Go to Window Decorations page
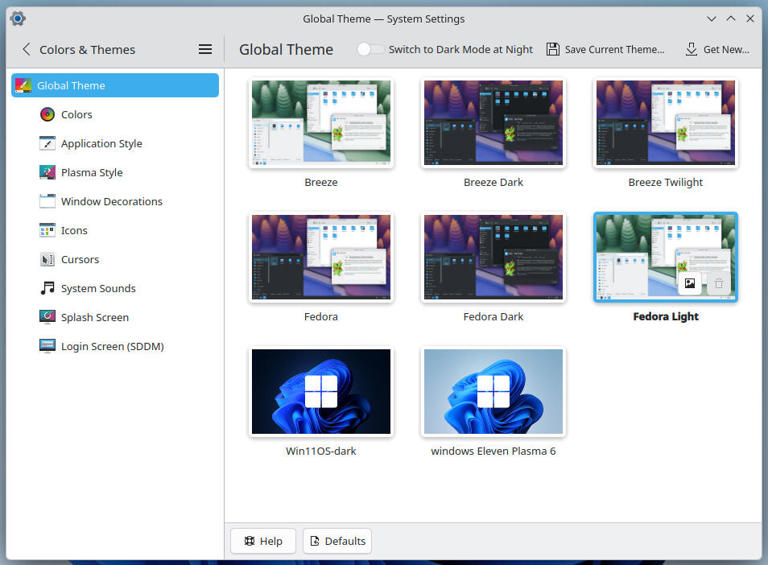768x565 pixels. coord(115,201)
